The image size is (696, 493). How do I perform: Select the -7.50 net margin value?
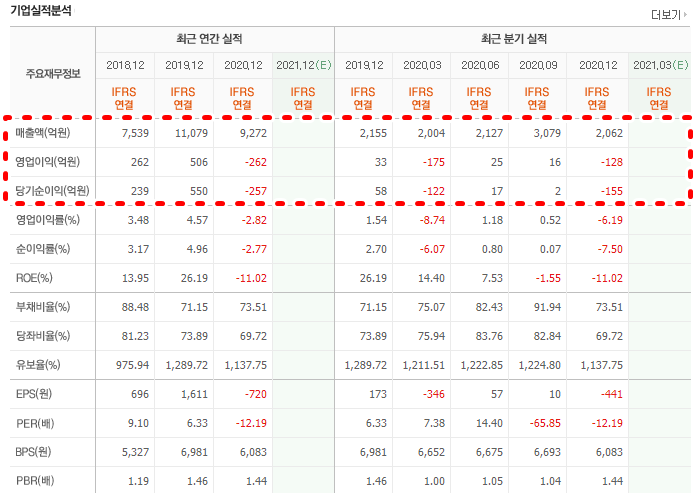click(x=610, y=249)
